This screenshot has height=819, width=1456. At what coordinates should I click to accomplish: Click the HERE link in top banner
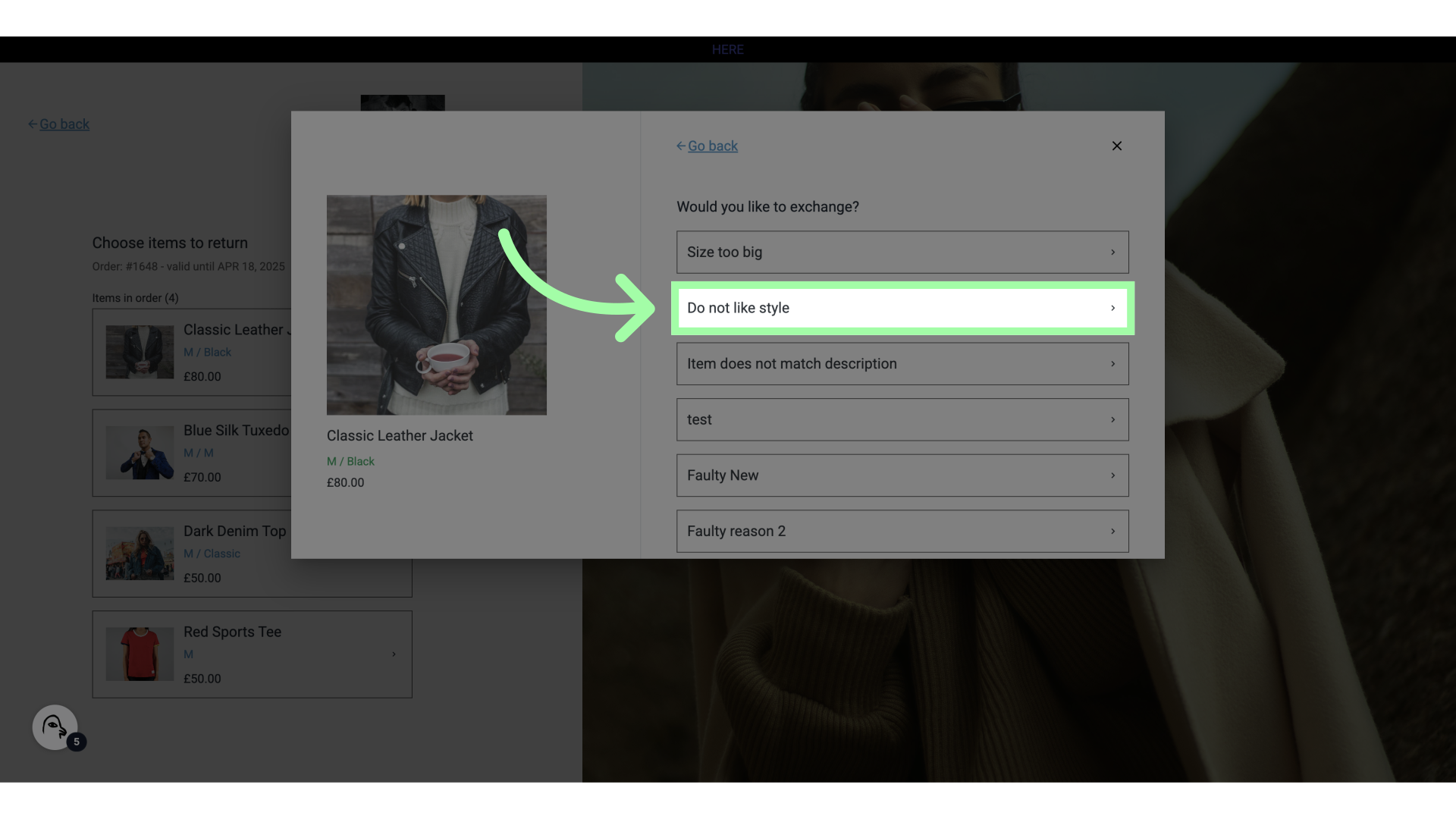point(727,49)
